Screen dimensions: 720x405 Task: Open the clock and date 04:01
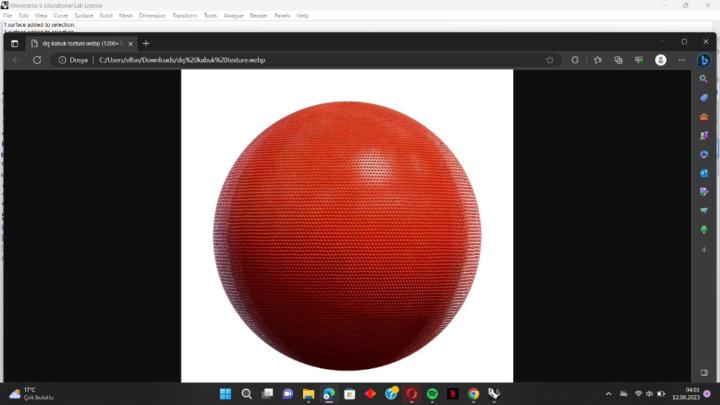pyautogui.click(x=686, y=394)
